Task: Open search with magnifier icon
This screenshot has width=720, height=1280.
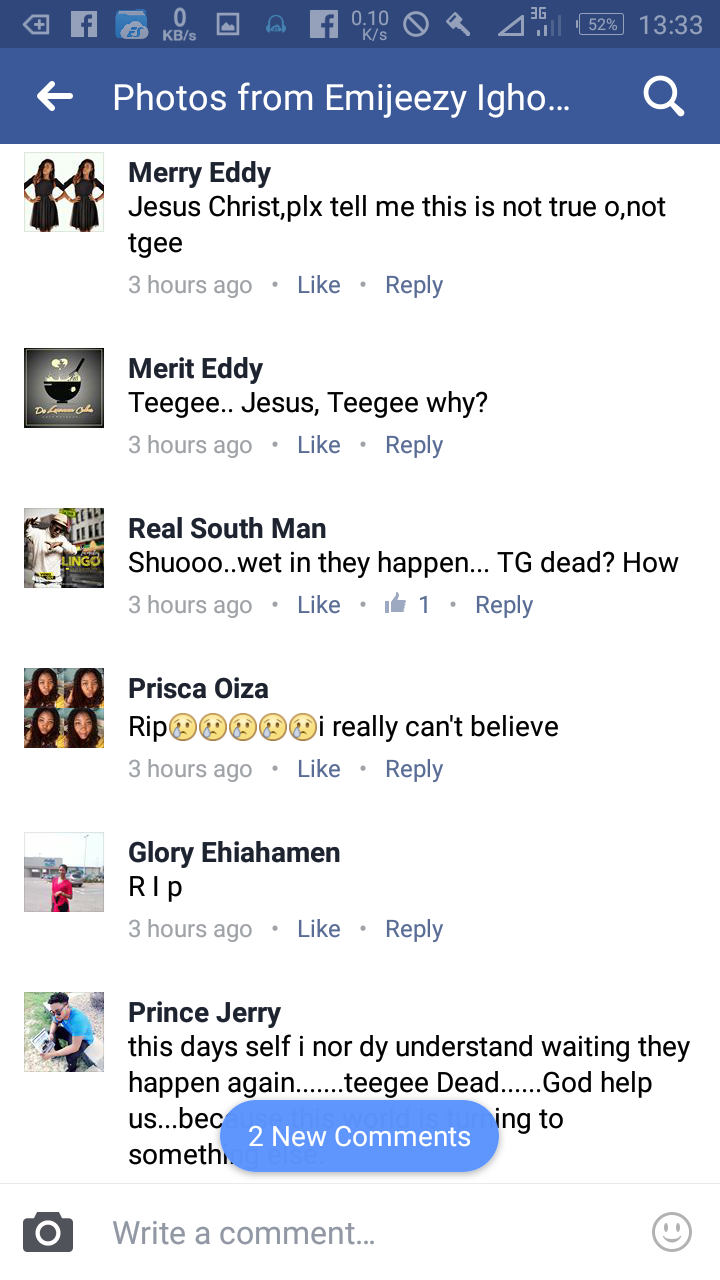Action: [x=663, y=96]
